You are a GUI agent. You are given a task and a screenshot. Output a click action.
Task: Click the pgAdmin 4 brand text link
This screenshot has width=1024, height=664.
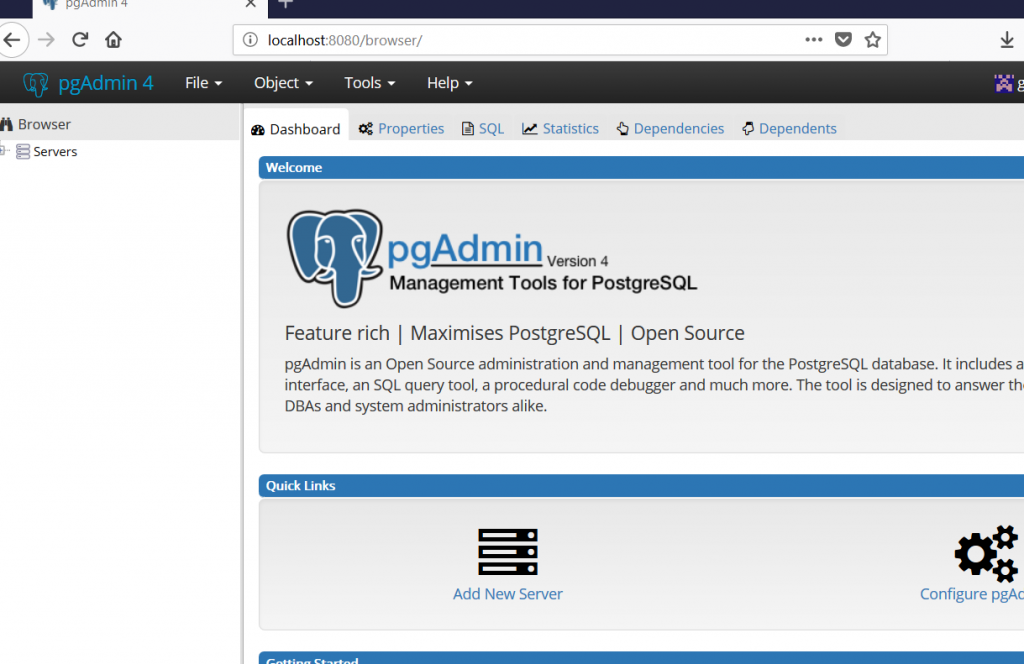pos(106,83)
